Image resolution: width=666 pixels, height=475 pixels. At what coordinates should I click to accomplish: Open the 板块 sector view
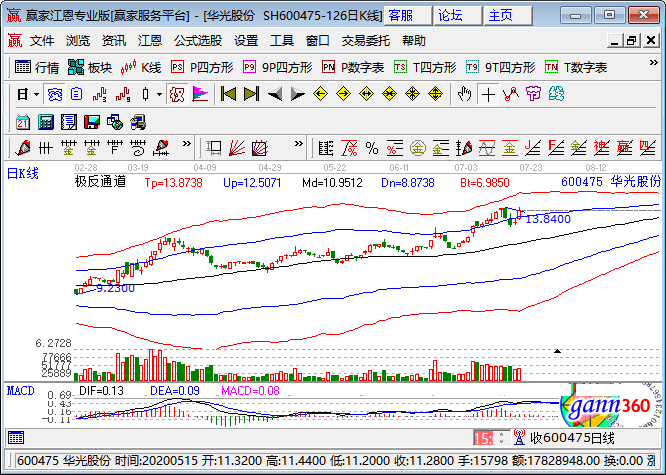pos(90,67)
